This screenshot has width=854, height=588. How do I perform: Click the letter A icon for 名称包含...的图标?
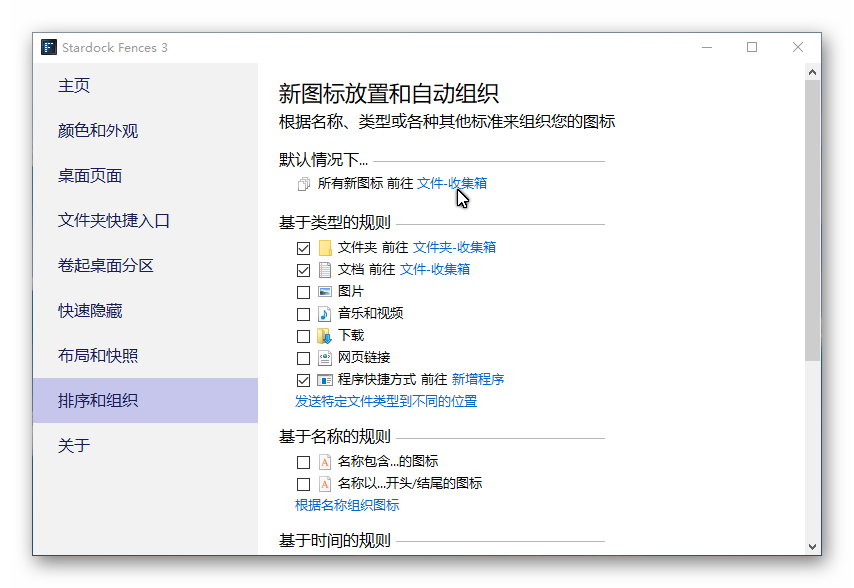pyautogui.click(x=325, y=462)
